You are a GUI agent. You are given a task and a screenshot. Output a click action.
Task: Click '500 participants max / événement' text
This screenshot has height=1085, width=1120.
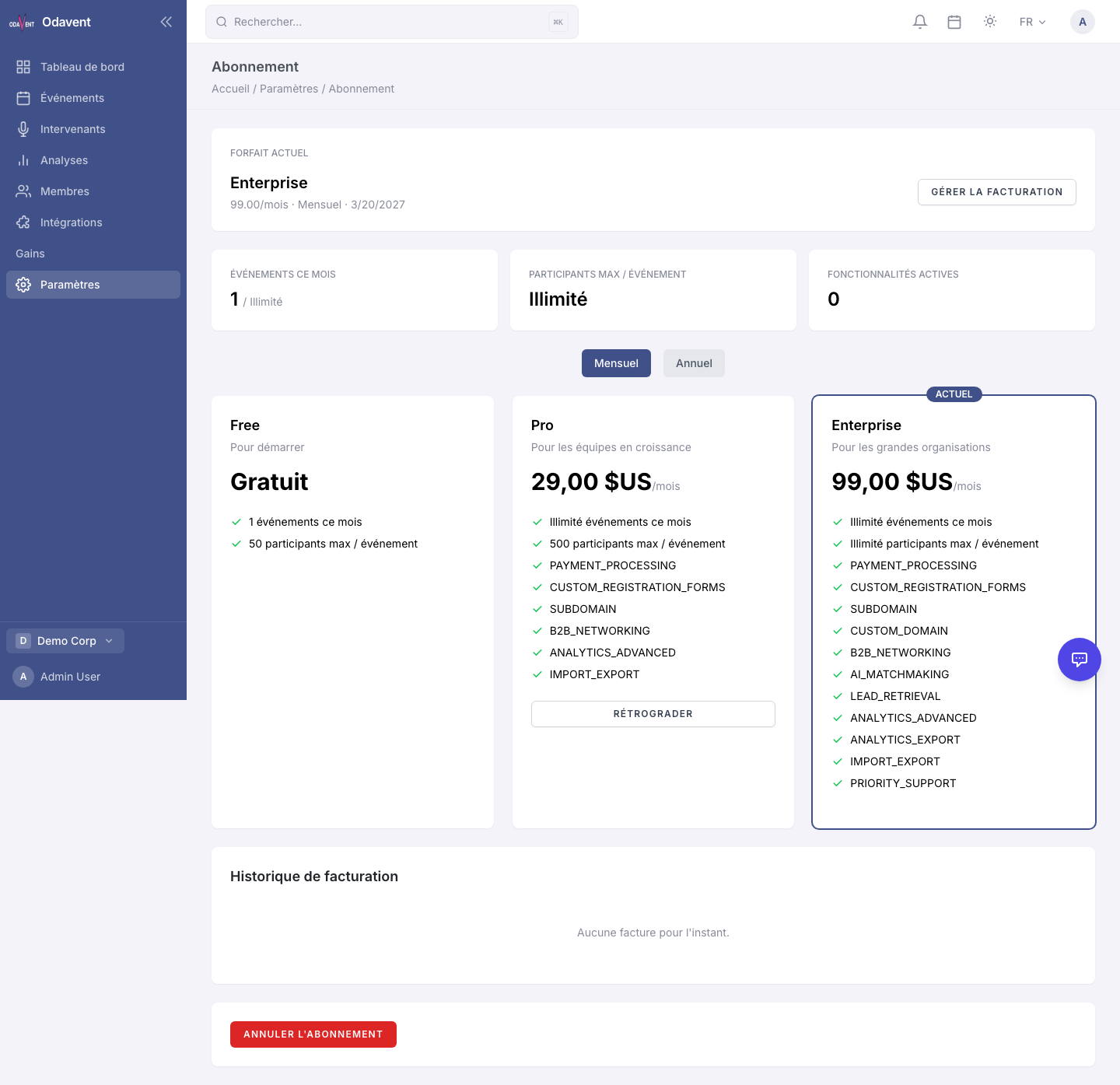(x=637, y=544)
